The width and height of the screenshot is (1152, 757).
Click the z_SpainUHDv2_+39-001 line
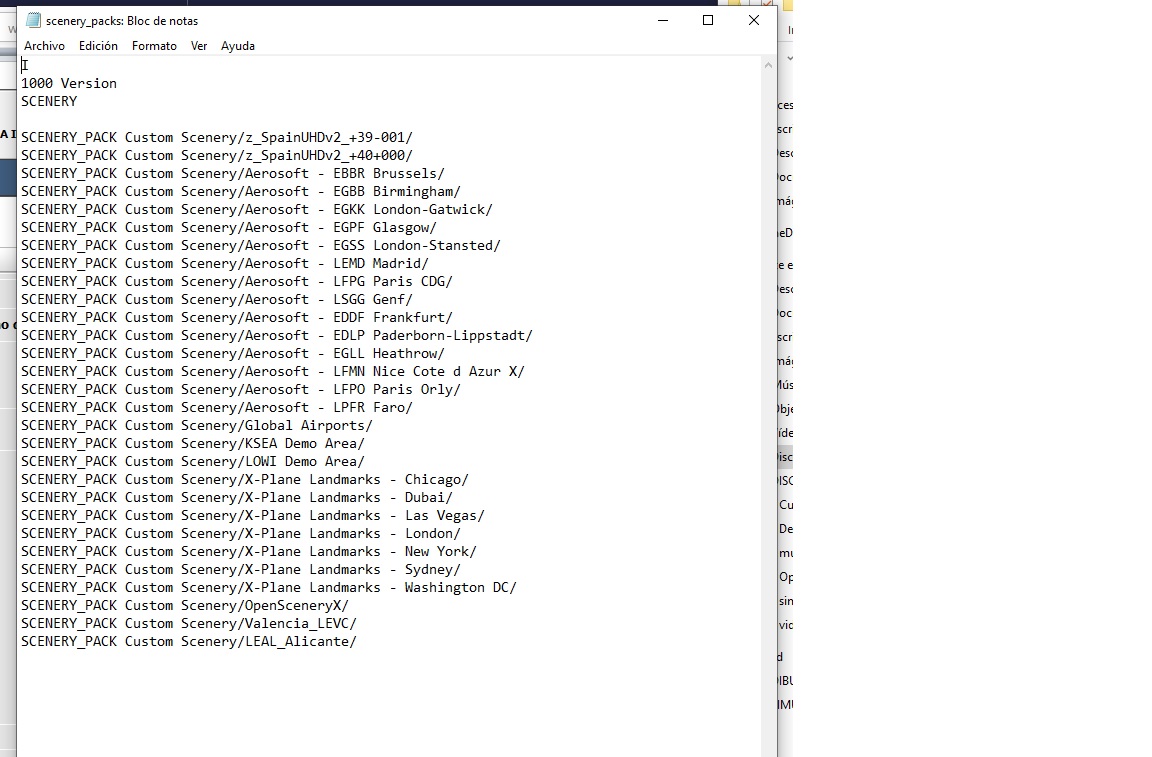pyautogui.click(x=217, y=137)
